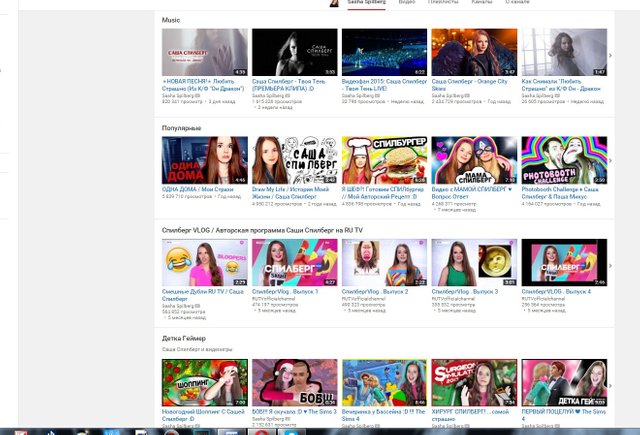Click the Draw My Life / История Моей Жизни title
Image resolution: width=640 pixels, height=435 pixels.
(x=290, y=193)
